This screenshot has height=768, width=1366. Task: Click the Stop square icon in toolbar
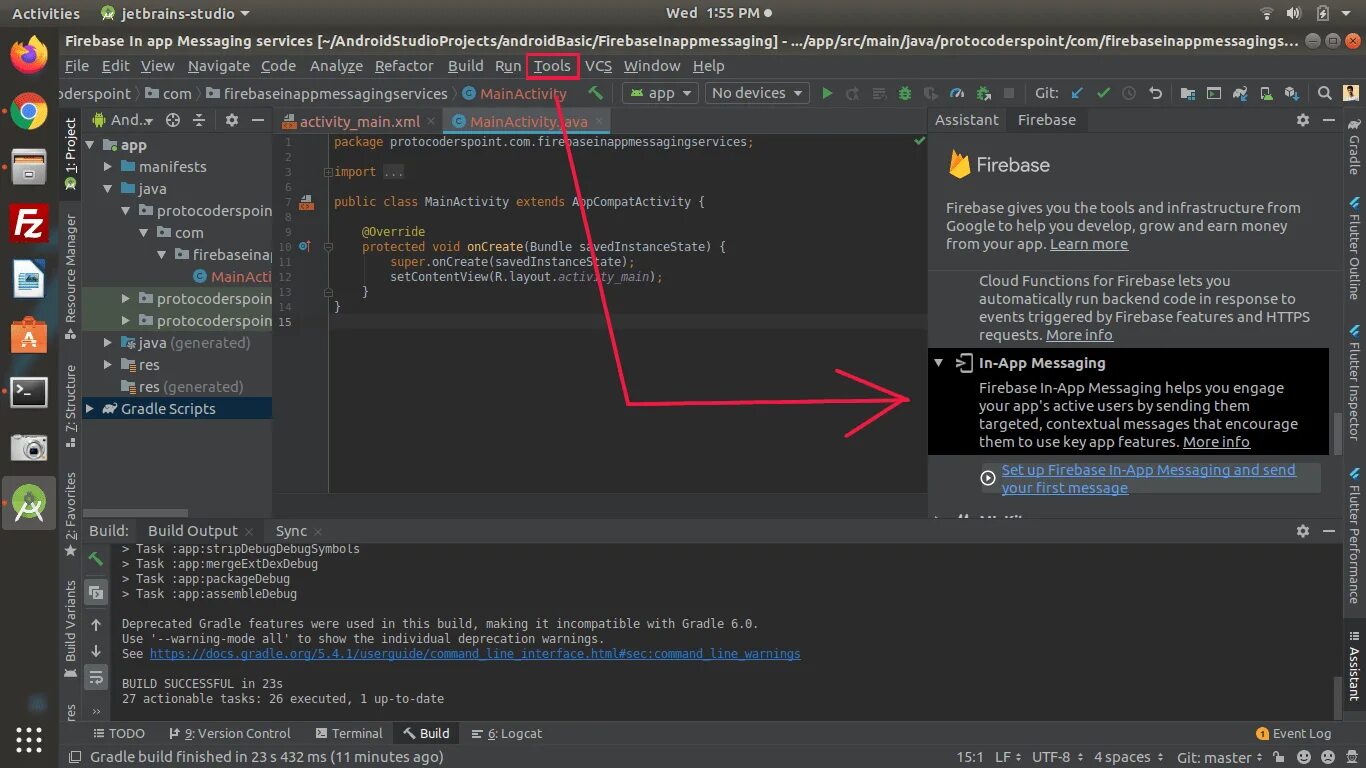[1009, 93]
